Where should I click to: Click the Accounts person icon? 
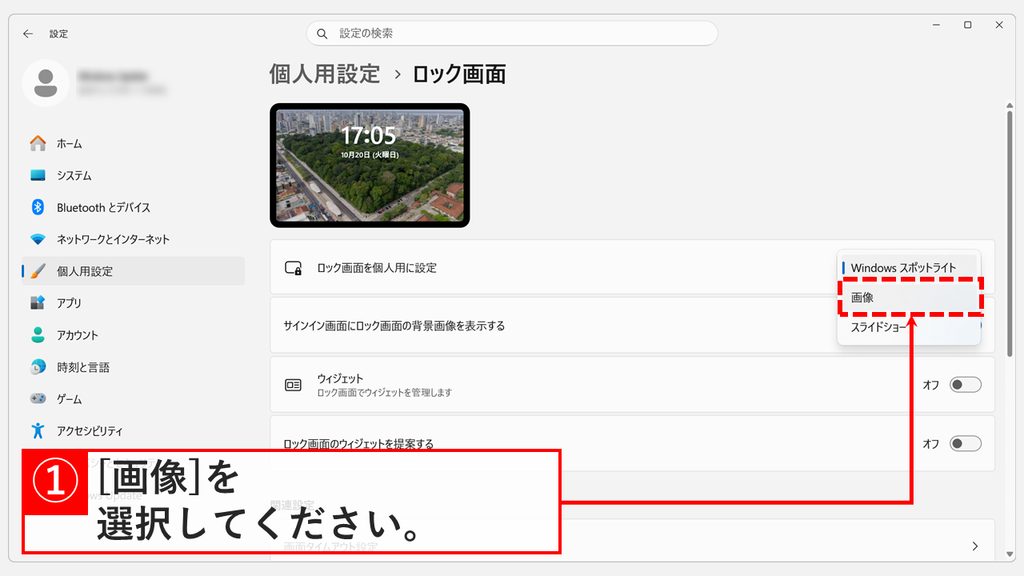[38, 335]
